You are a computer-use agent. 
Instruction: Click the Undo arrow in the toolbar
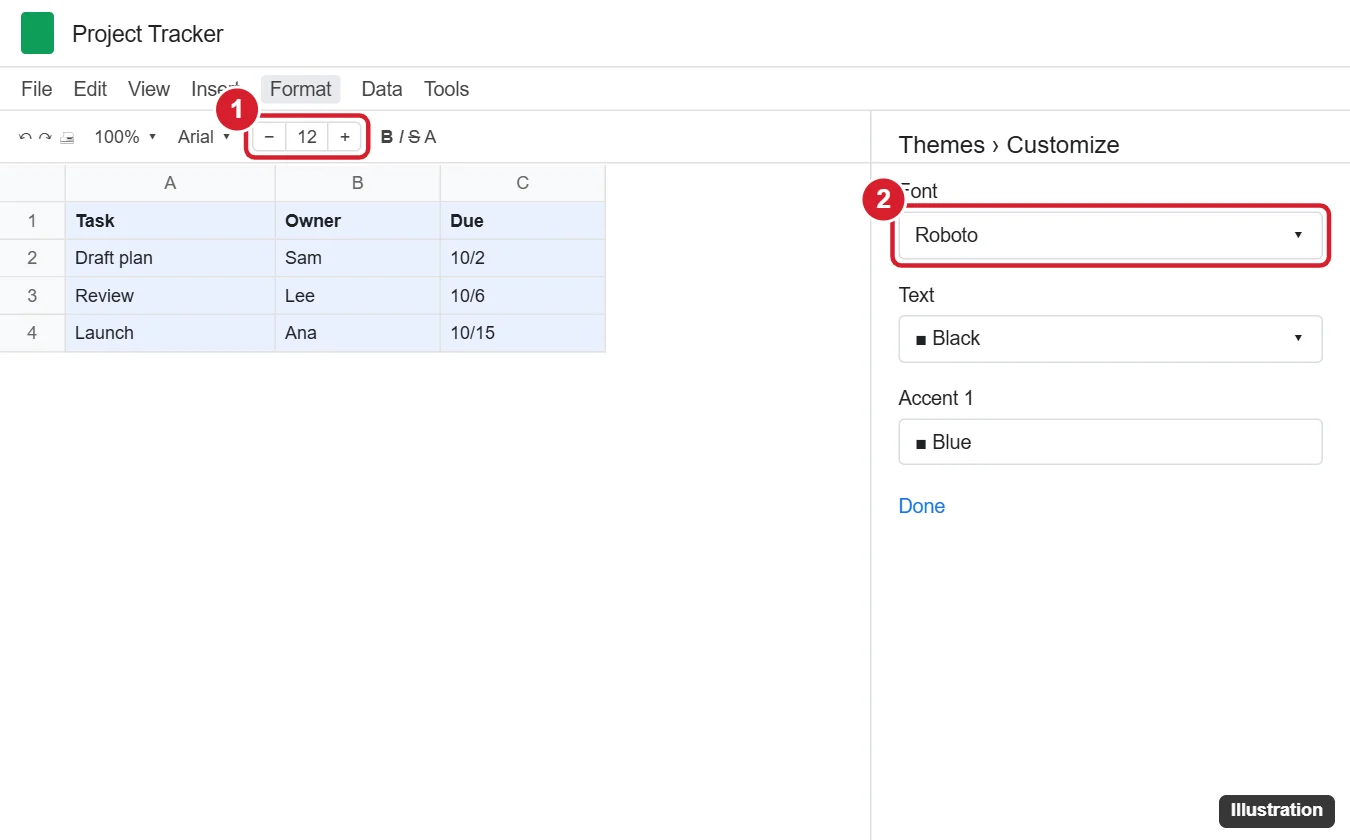(25, 137)
